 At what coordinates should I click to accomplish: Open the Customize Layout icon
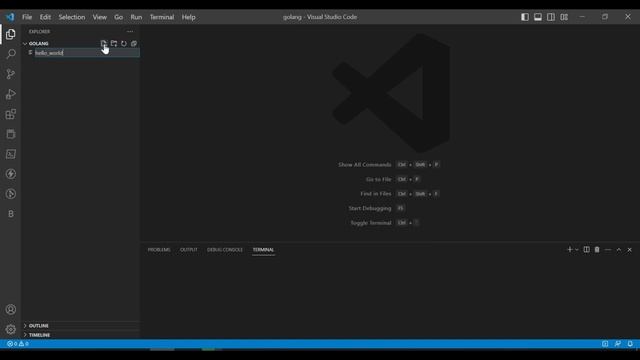[564, 17]
